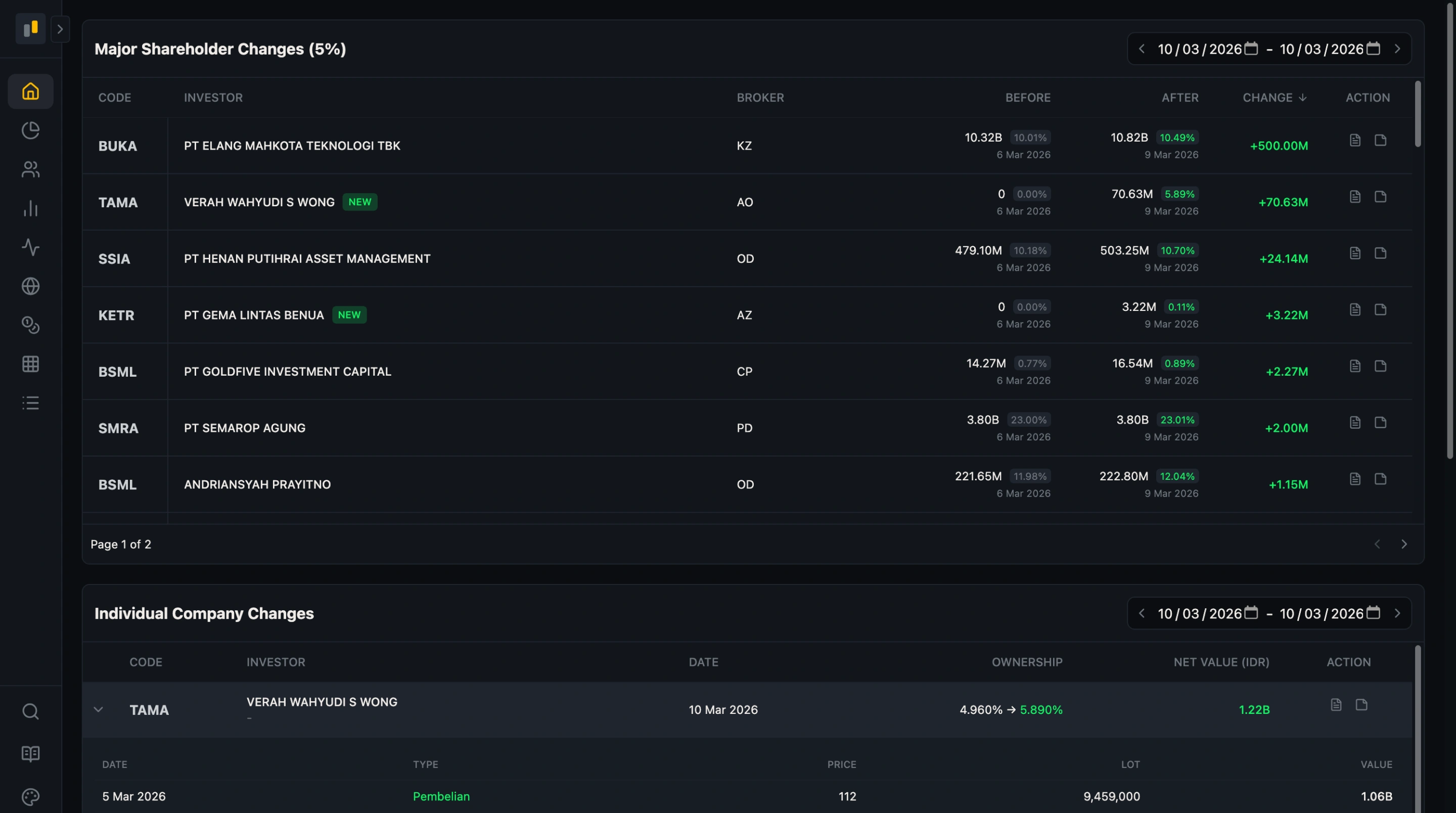Viewport: 1456px width, 813px height.
Task: Open the activity pulse sidebar icon
Action: tap(30, 247)
